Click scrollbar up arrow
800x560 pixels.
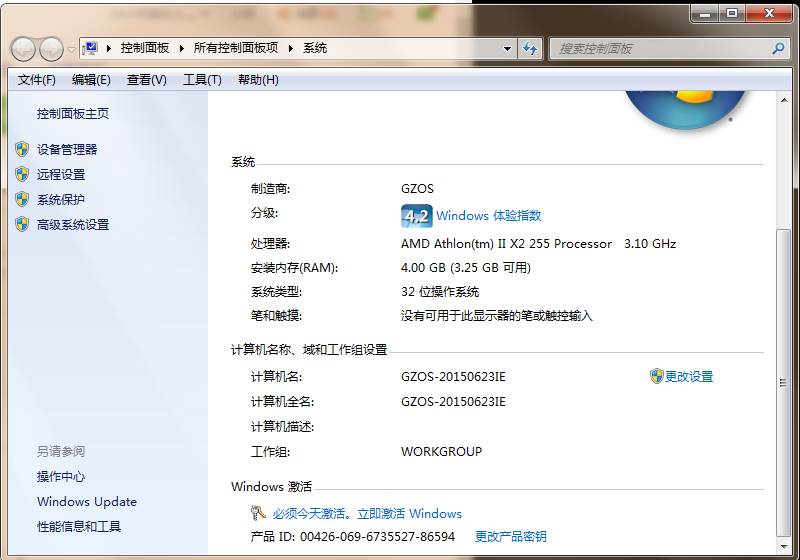coord(784,100)
